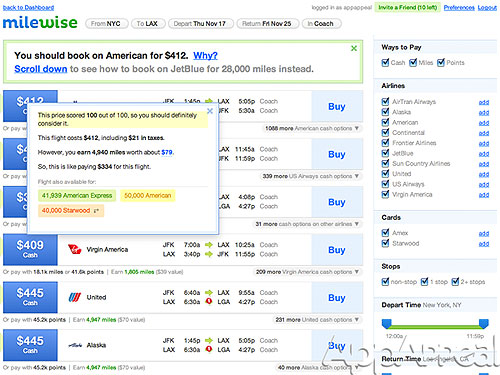This screenshot has width=500, height=375.
Task: Click the United airline logo
Action: 74,297
